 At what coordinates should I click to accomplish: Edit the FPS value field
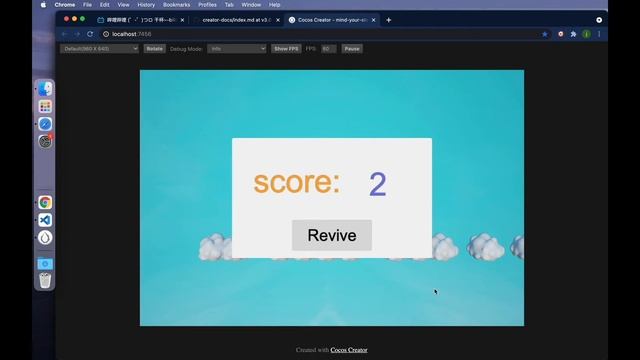[328, 49]
